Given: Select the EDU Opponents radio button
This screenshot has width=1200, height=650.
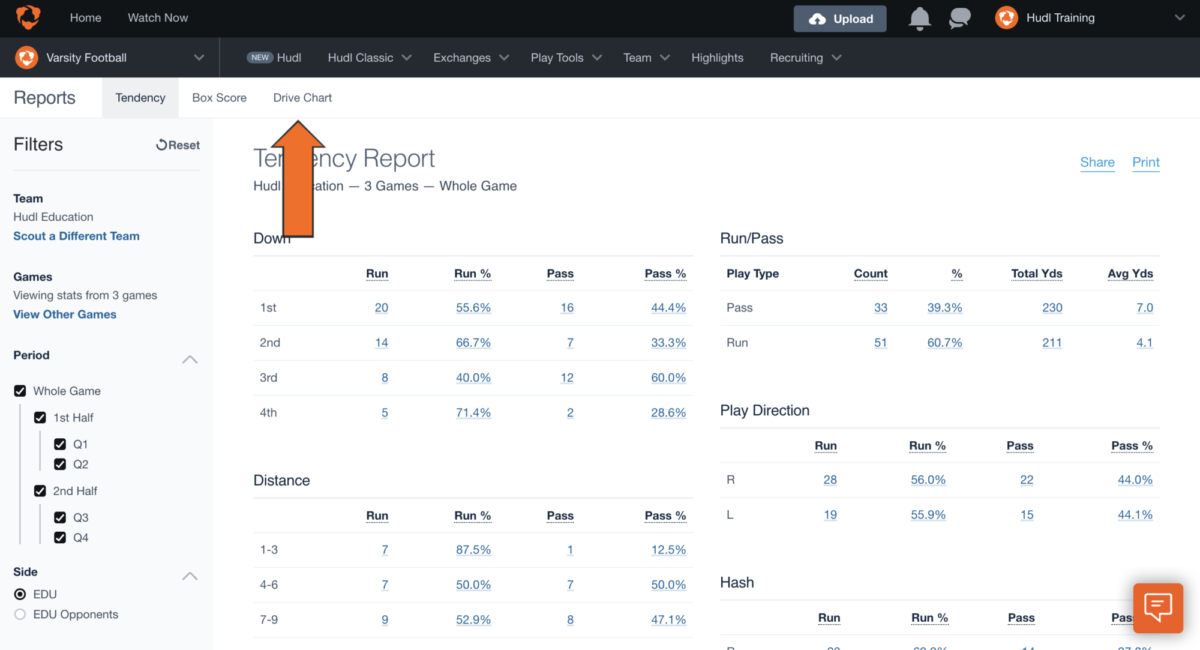Looking at the screenshot, I should [x=20, y=614].
